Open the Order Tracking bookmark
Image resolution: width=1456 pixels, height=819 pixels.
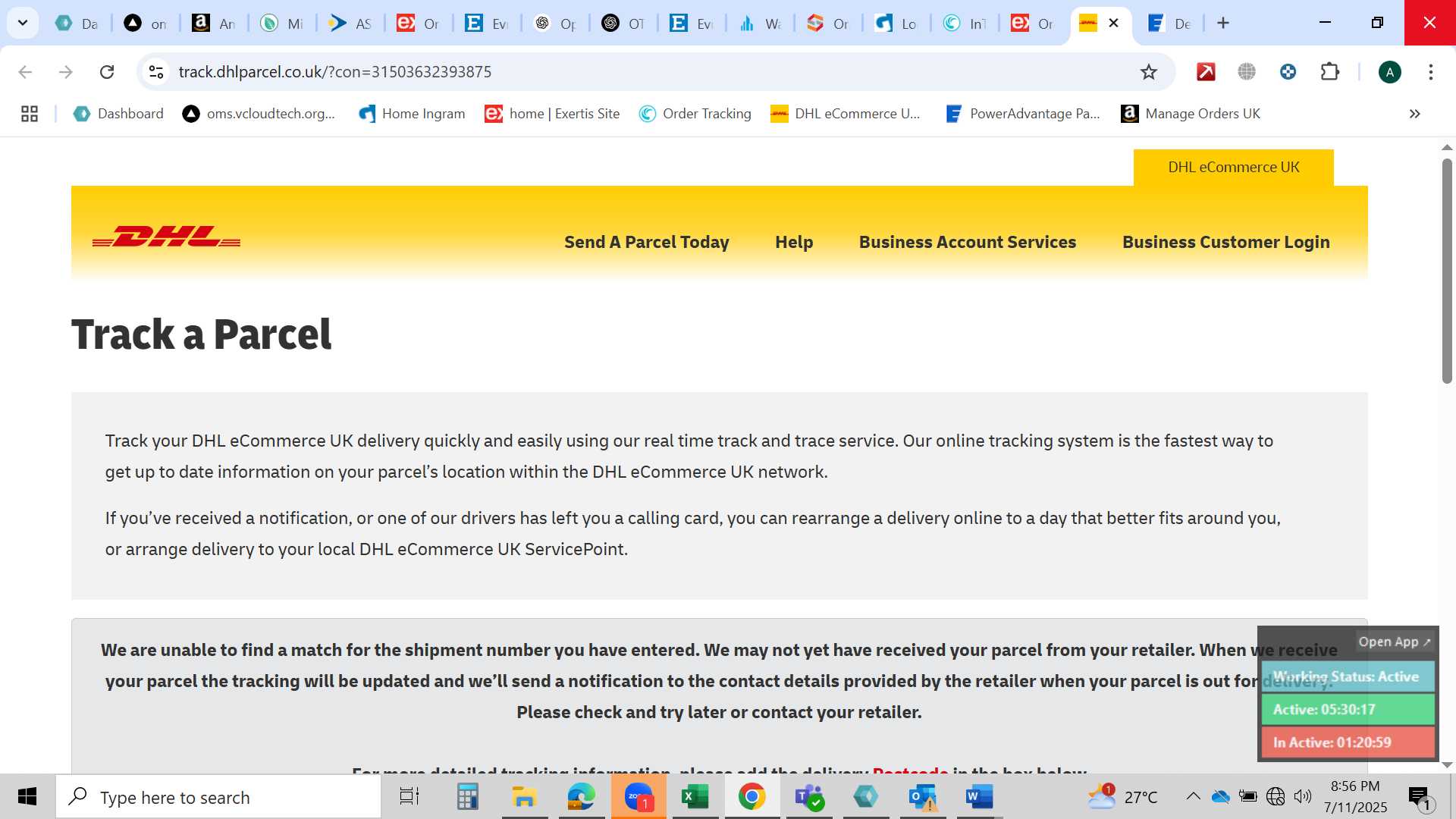click(x=695, y=114)
